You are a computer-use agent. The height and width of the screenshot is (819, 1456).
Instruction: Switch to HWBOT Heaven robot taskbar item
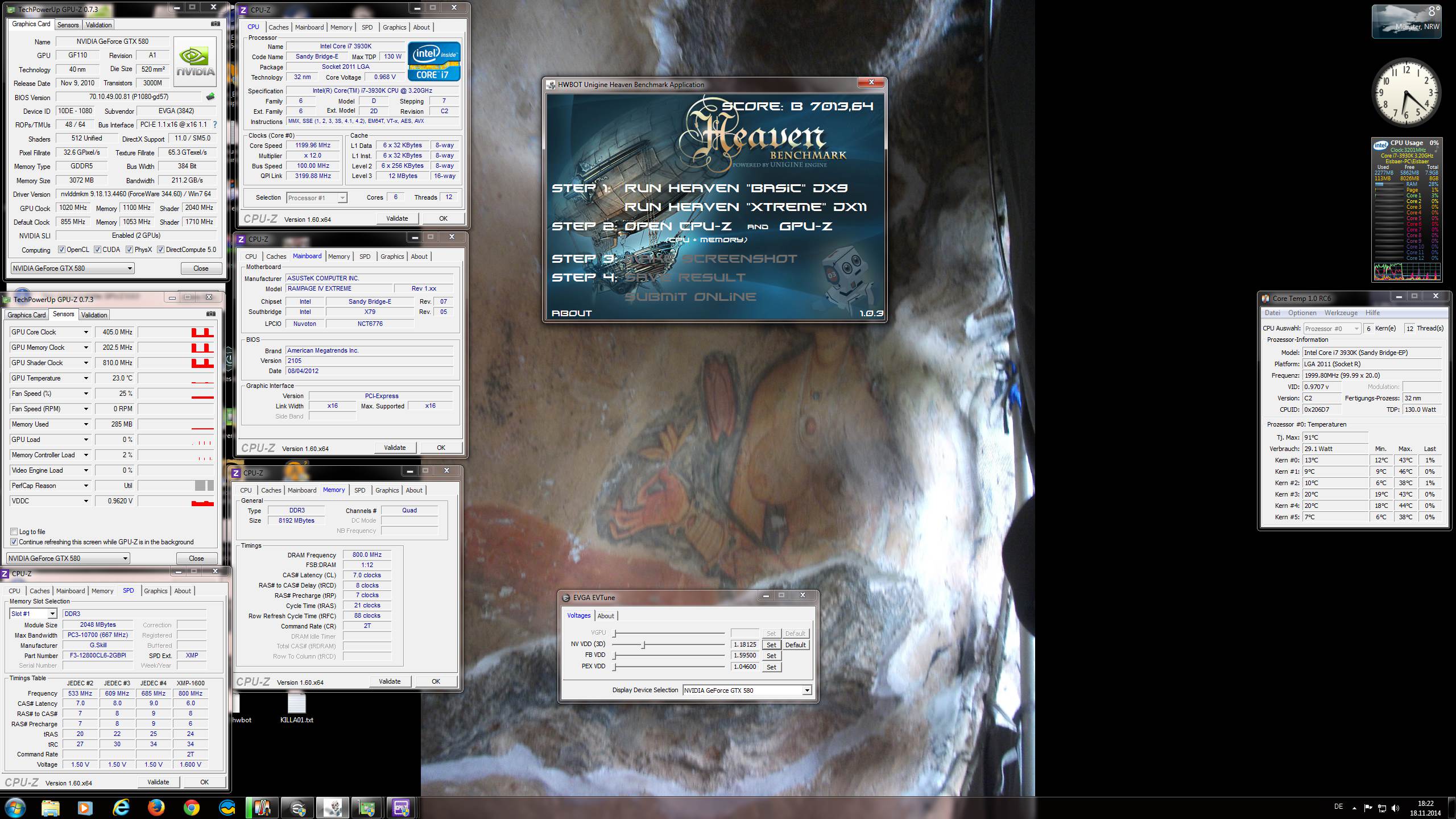coord(333,808)
